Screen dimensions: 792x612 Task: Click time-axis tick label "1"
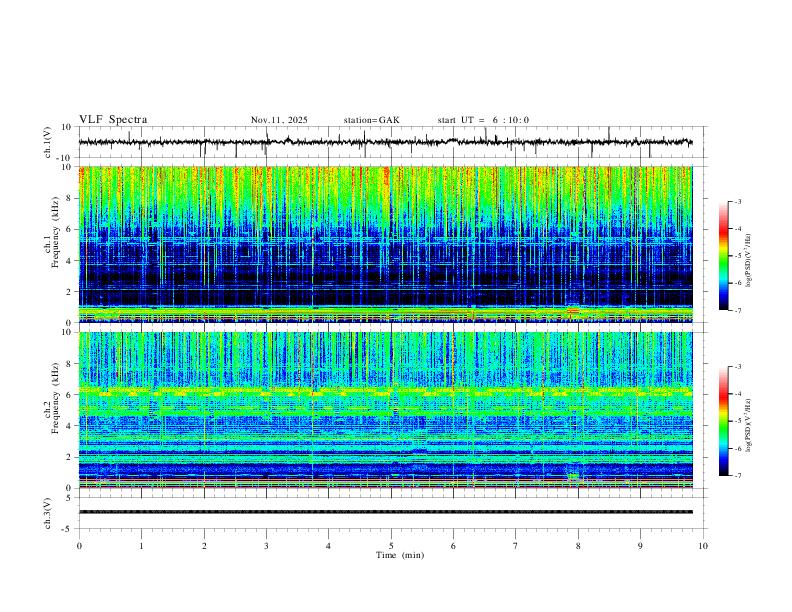pos(141,546)
